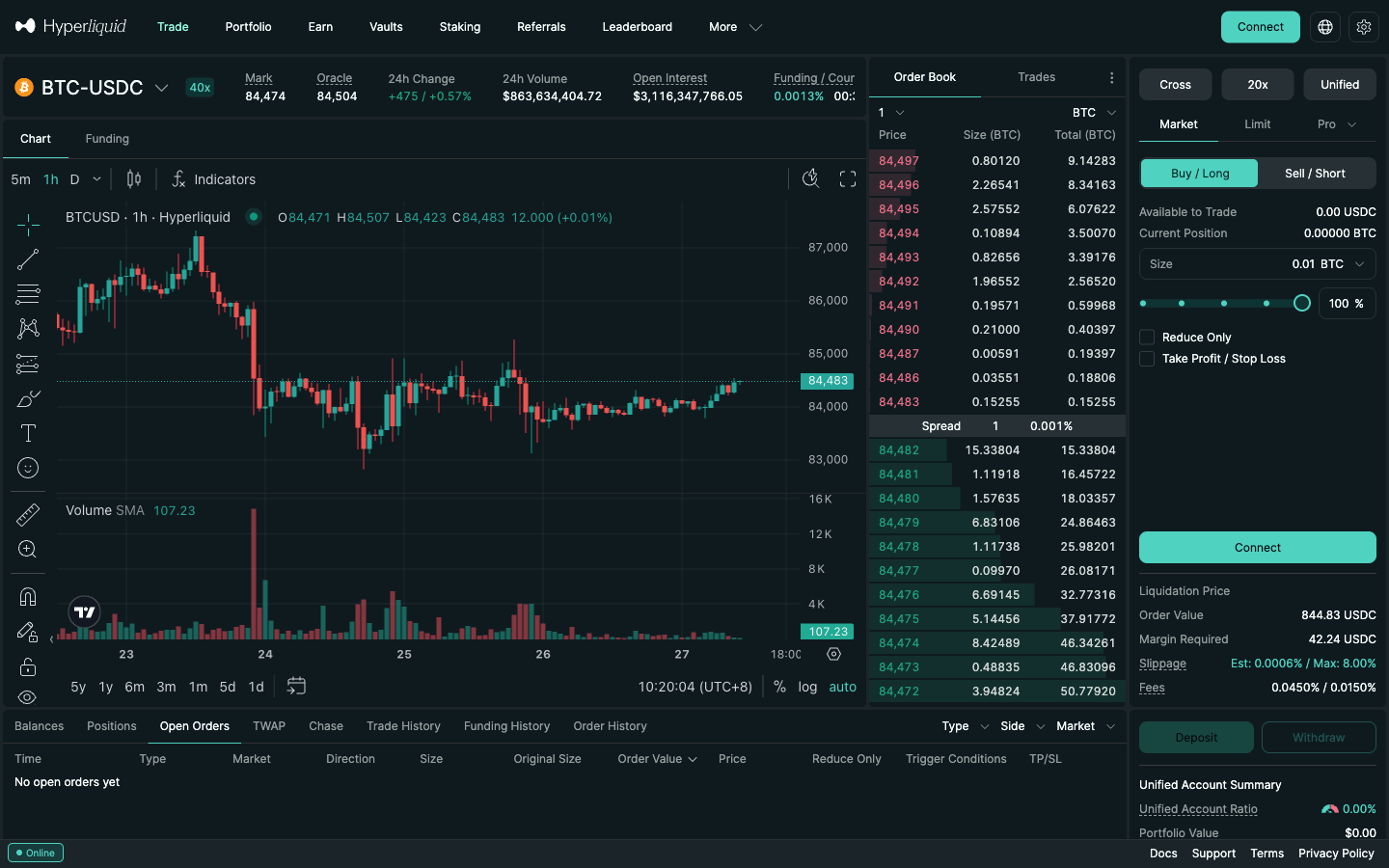Take chart snapshot with alert clock icon

810,178
